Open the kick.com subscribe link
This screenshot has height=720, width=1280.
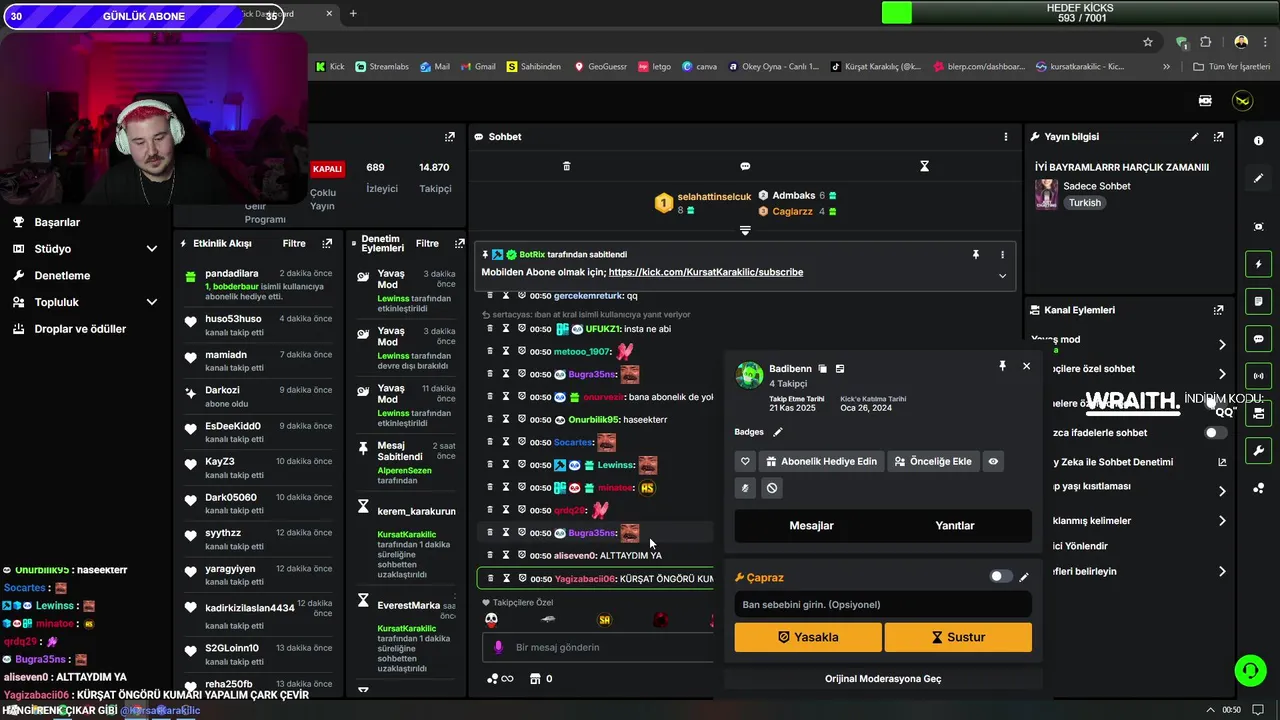[705, 272]
